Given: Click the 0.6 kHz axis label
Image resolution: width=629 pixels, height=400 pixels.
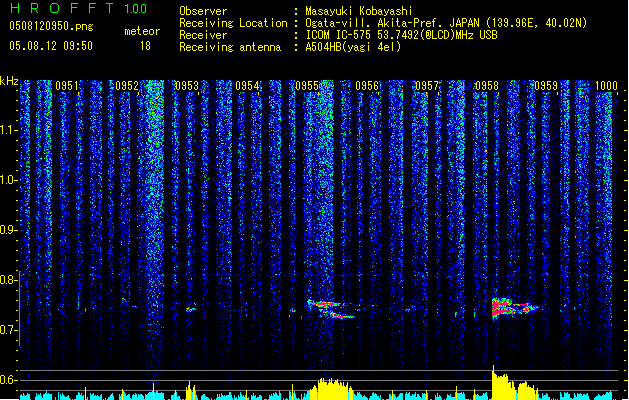Looking at the screenshot, I should click(x=8, y=380).
